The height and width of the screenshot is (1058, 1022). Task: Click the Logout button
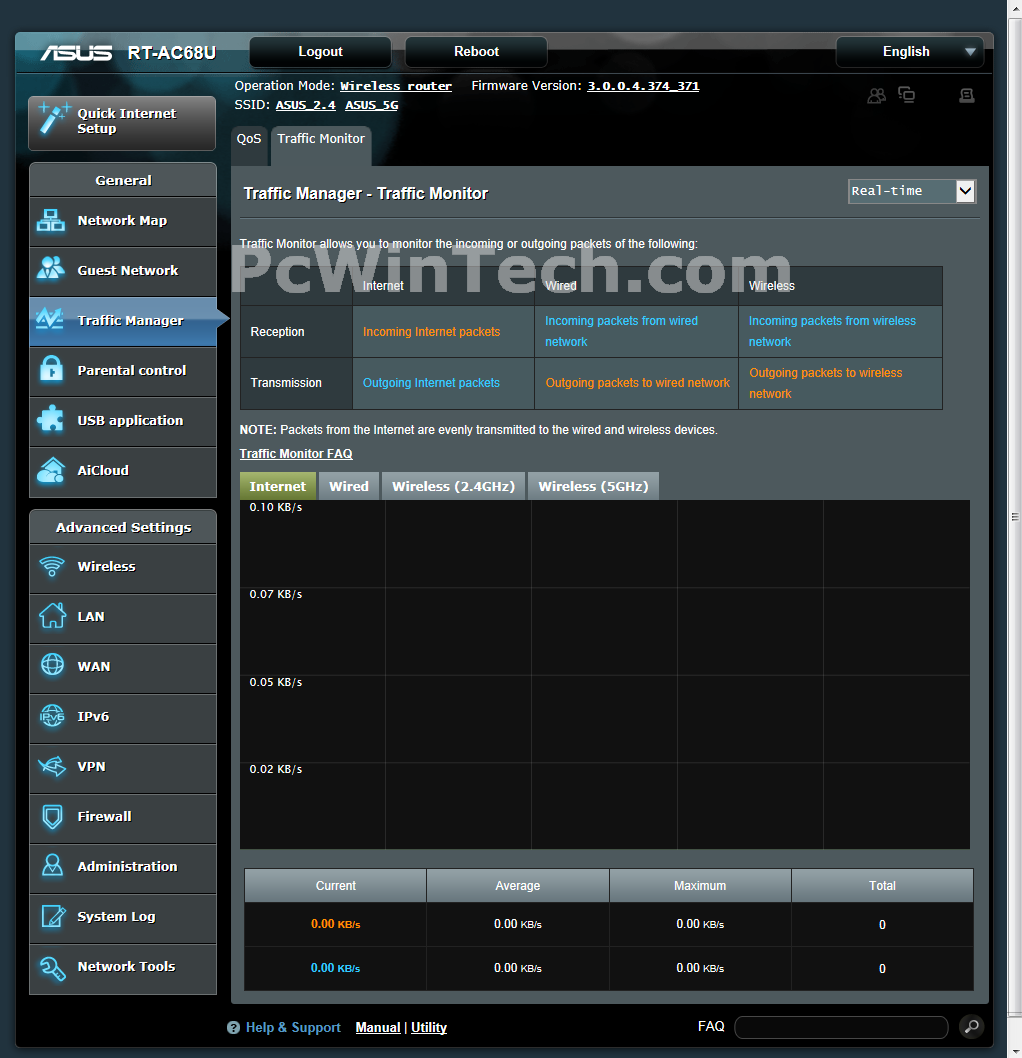coord(320,52)
